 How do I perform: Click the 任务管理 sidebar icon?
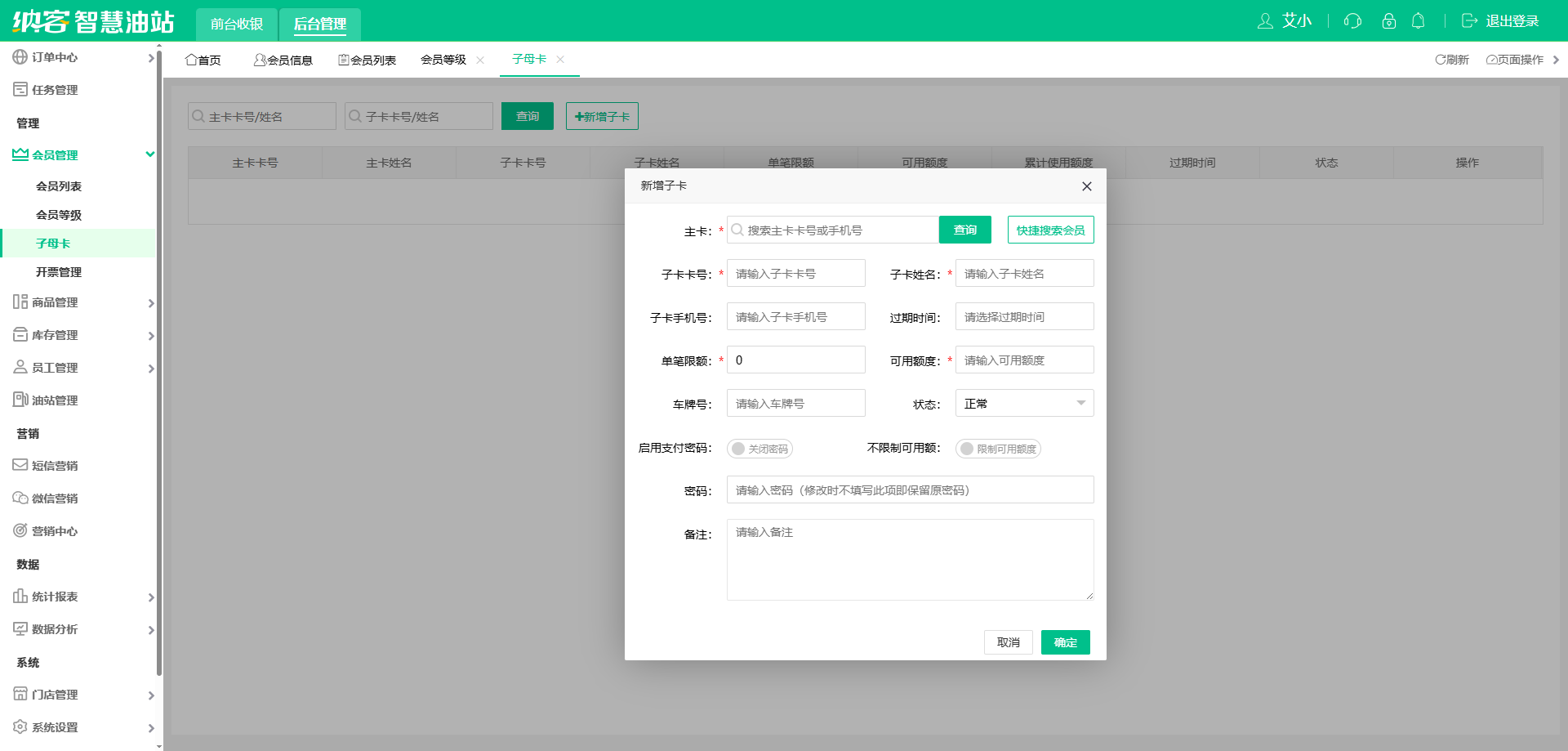click(x=20, y=90)
